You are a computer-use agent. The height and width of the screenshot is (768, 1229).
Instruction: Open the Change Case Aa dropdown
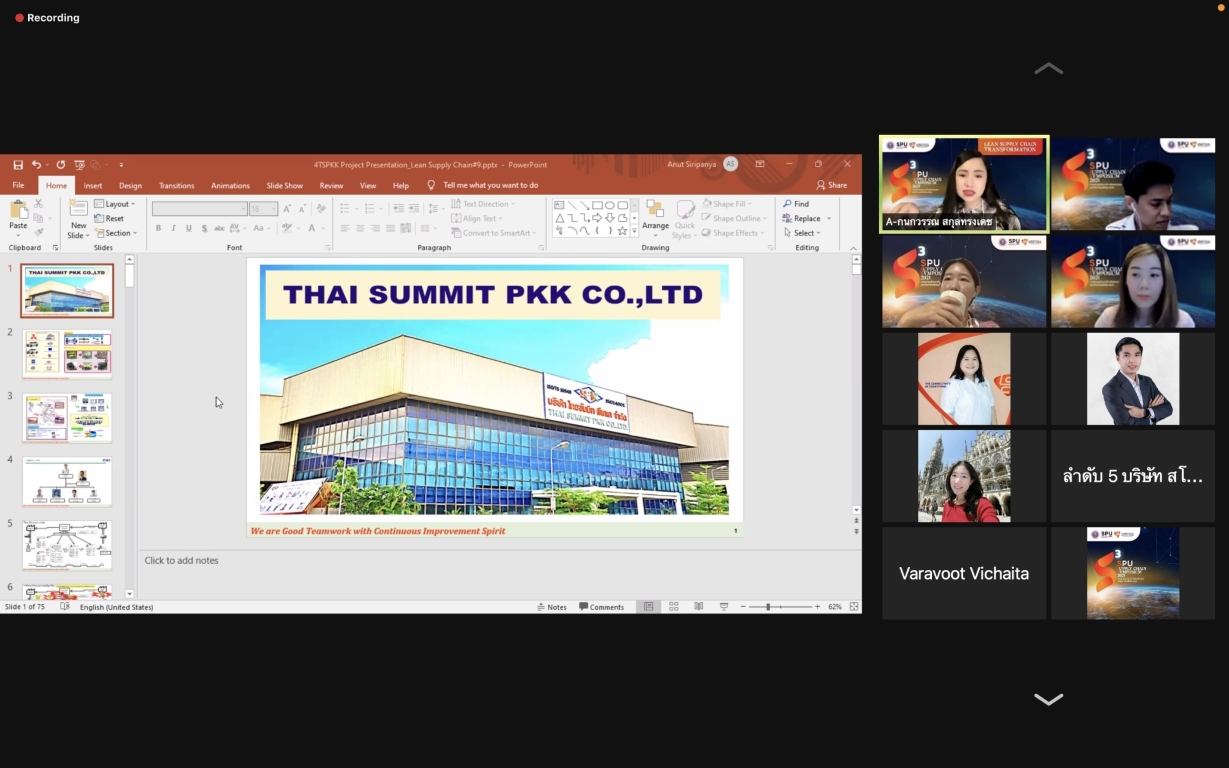[261, 228]
